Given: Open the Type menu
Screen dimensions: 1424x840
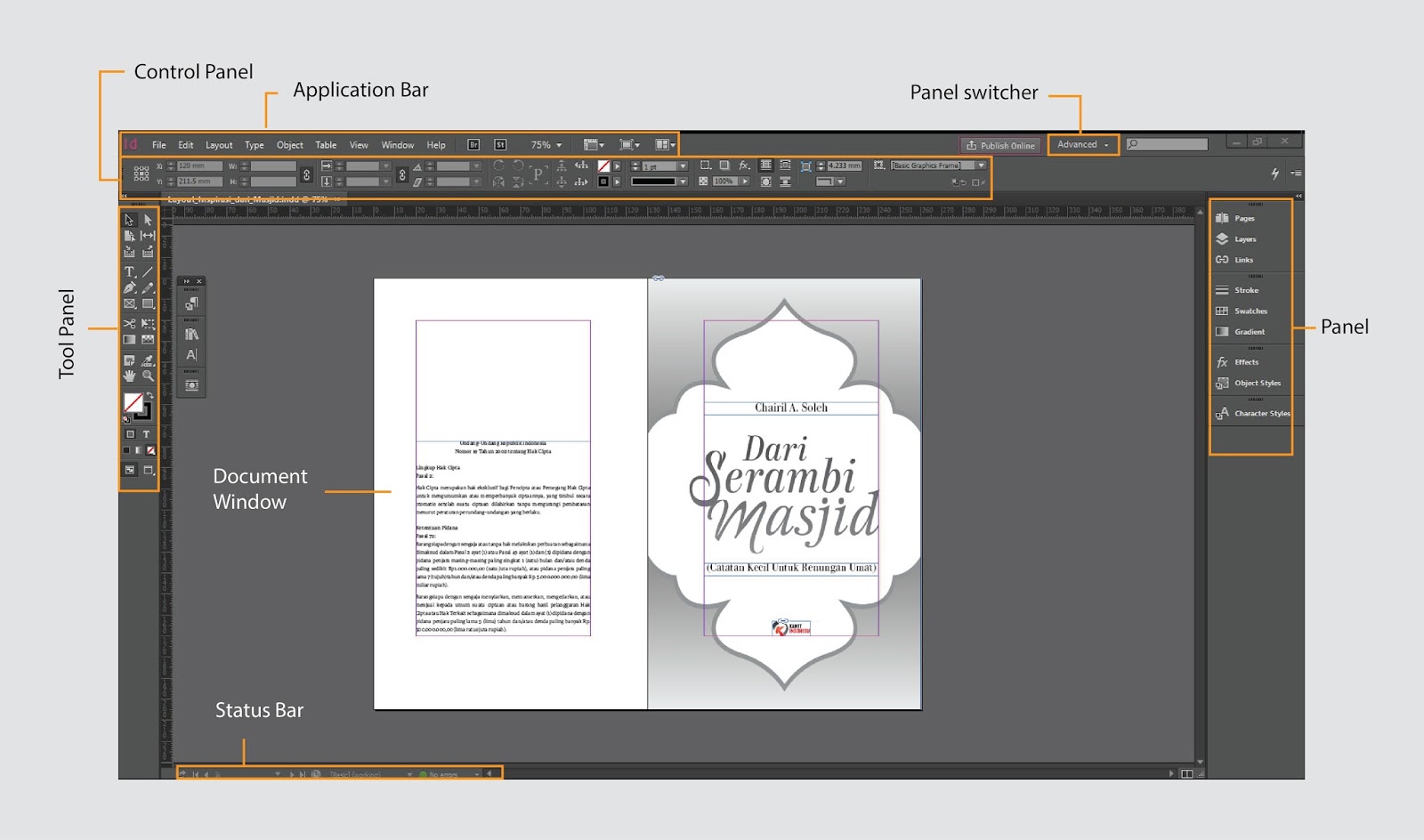Looking at the screenshot, I should tap(255, 145).
